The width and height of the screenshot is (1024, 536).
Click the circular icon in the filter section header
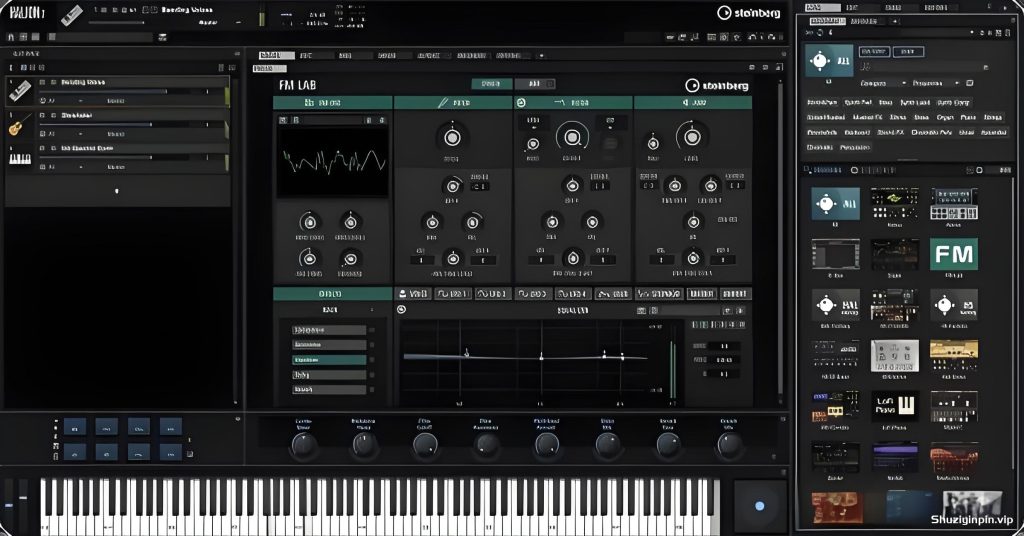coord(521,102)
